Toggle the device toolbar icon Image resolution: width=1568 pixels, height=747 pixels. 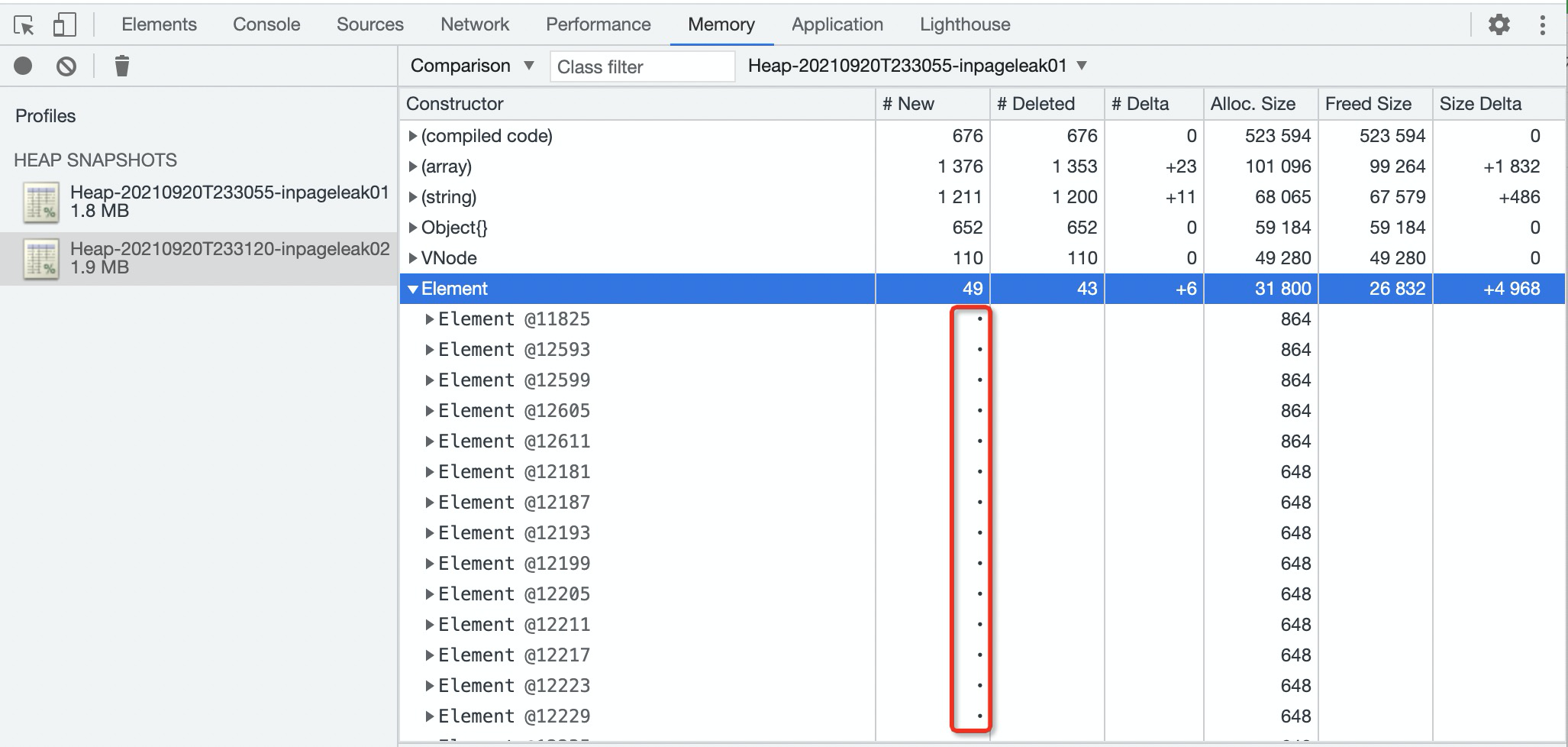click(64, 25)
